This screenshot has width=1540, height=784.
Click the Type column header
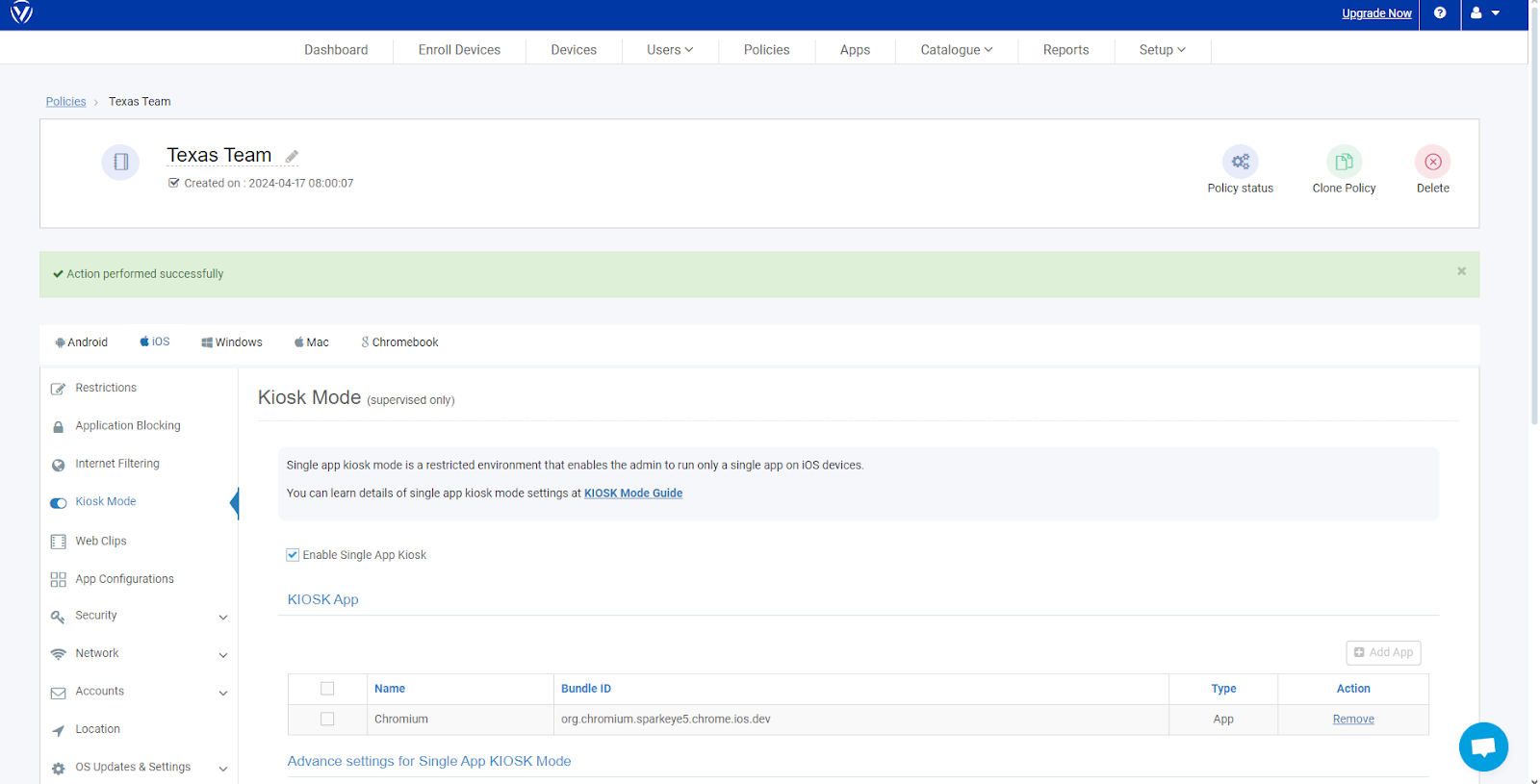1223,689
